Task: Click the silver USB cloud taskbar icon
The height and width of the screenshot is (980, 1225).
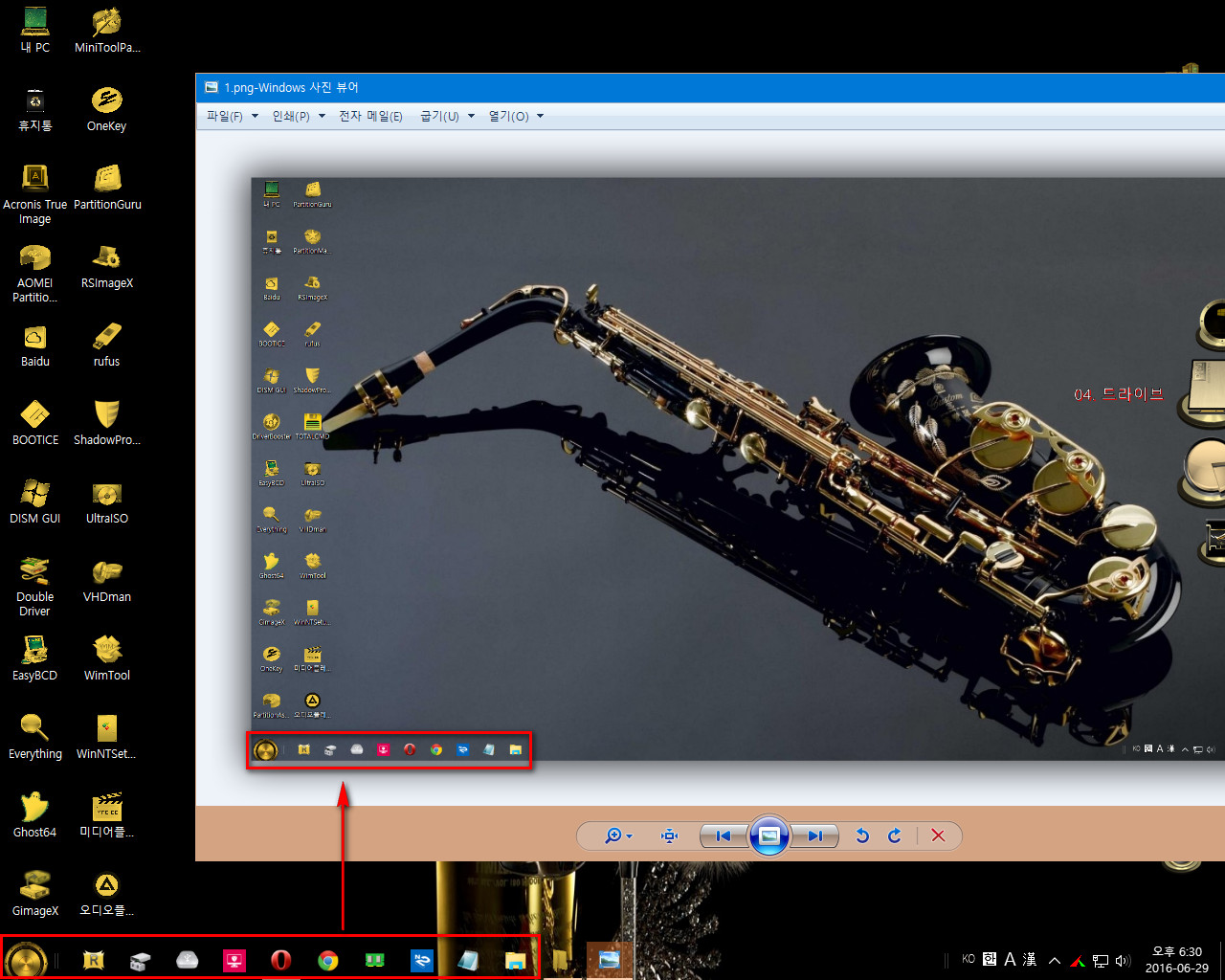Action: click(187, 960)
